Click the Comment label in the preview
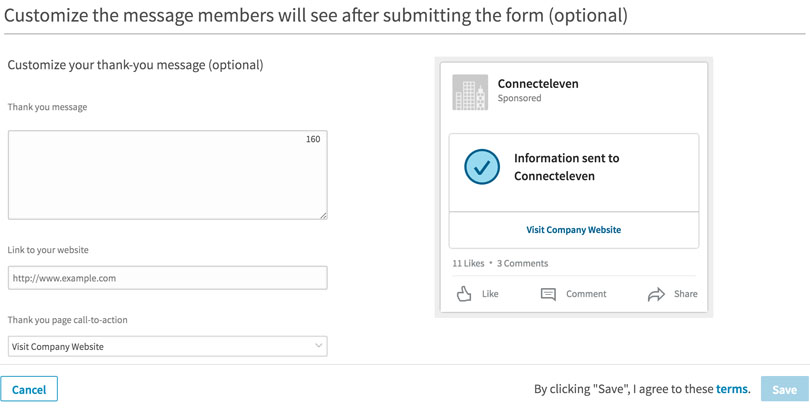Image resolution: width=810 pixels, height=408 pixels. (586, 294)
